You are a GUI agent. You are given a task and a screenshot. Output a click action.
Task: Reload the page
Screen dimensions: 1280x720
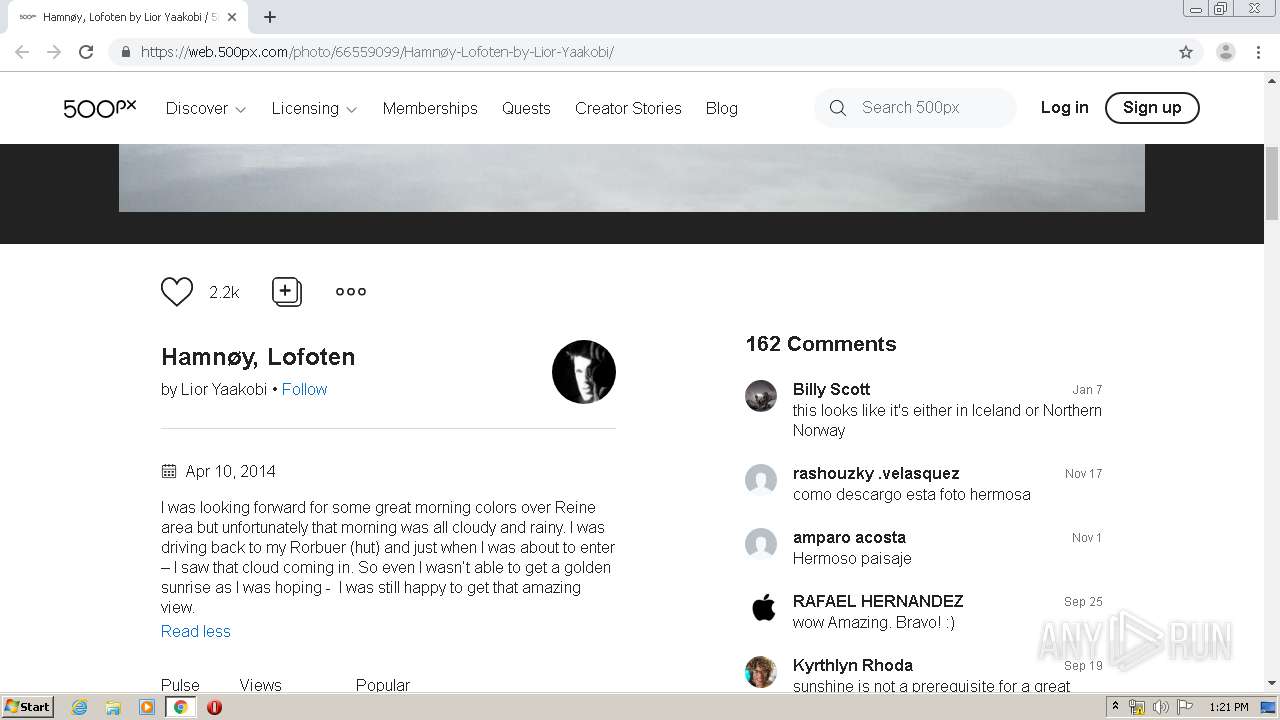[x=86, y=52]
